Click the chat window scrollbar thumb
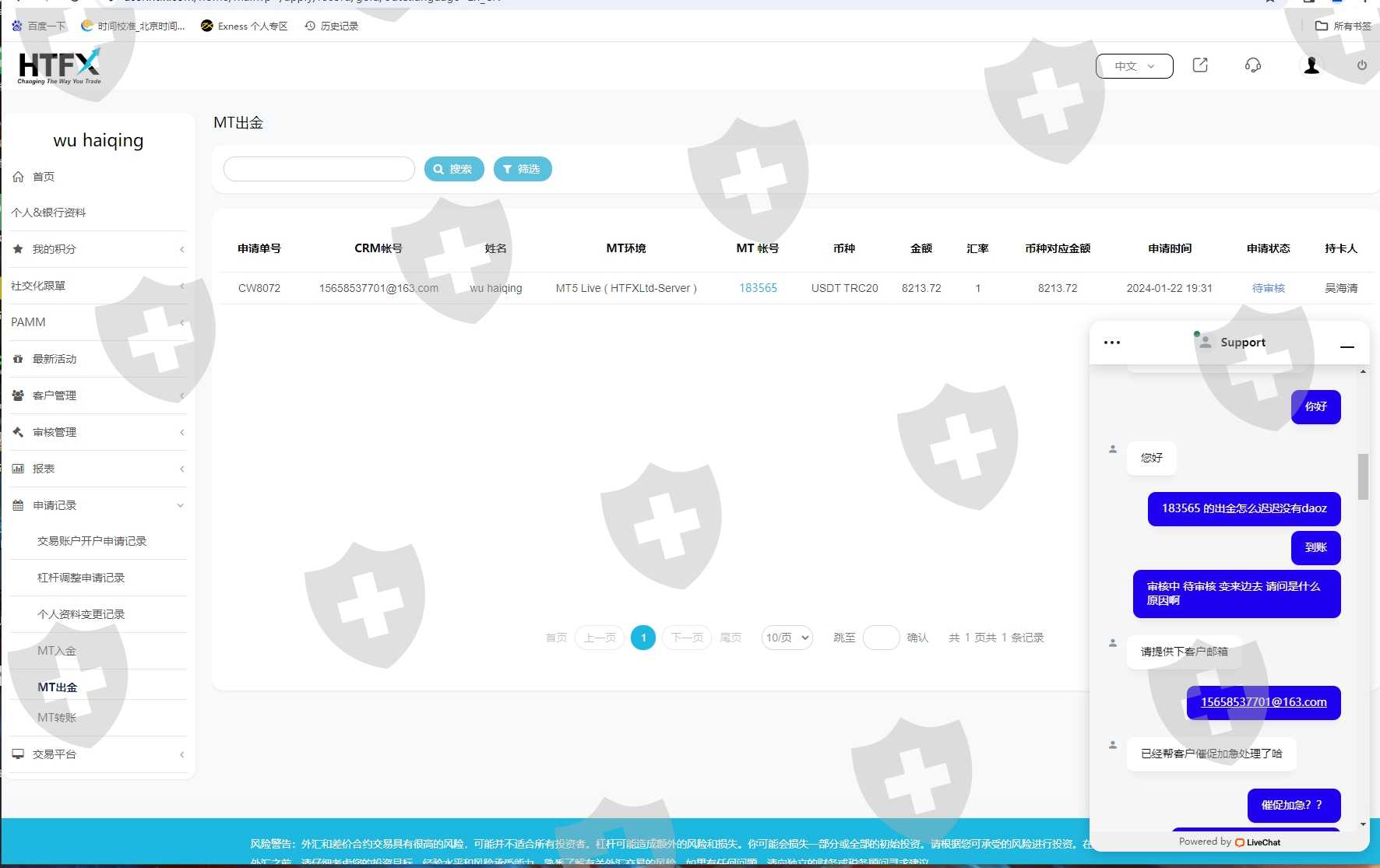The width and height of the screenshot is (1380, 868). 1363,476
